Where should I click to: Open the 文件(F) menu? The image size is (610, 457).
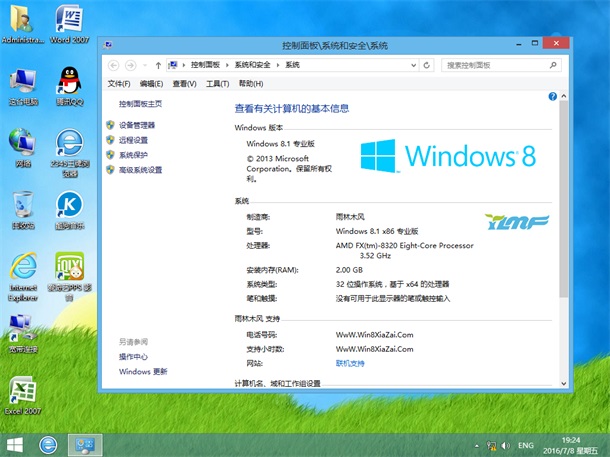click(x=119, y=84)
